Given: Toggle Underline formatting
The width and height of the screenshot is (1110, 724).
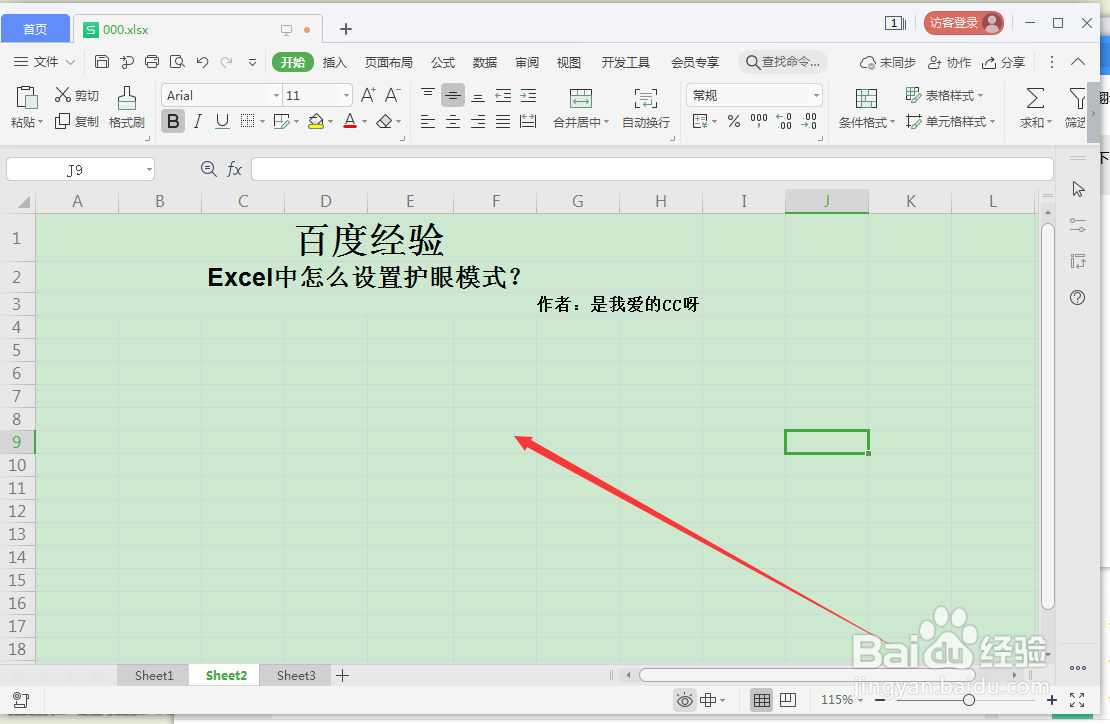Looking at the screenshot, I should pos(222,121).
